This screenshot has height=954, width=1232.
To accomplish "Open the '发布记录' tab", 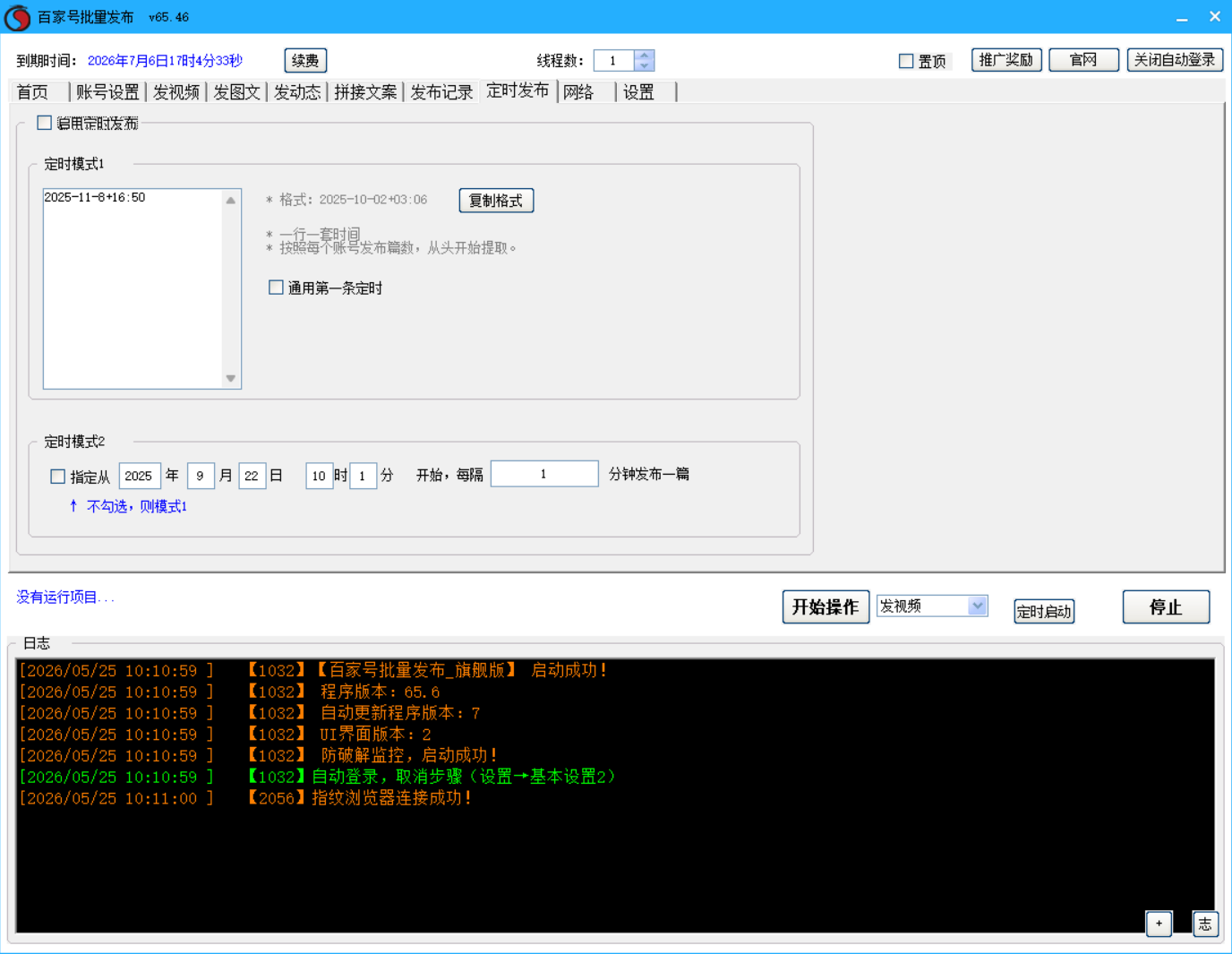I will pos(441,92).
